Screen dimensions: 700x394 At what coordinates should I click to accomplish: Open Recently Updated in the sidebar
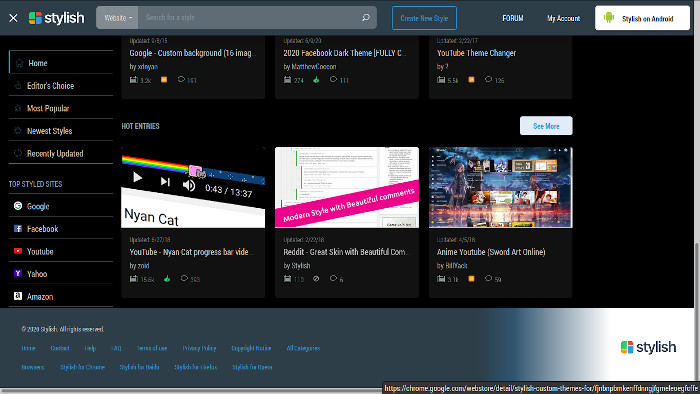tap(61, 153)
